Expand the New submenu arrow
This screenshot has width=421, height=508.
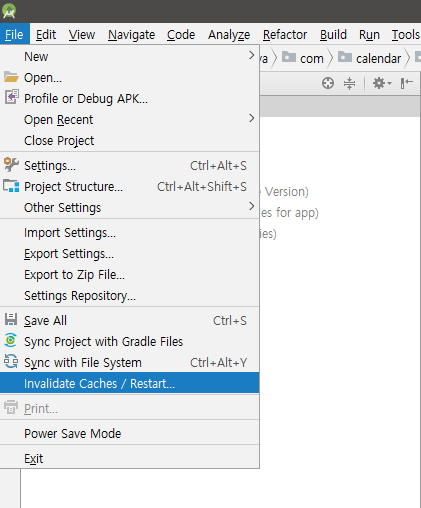[252, 55]
